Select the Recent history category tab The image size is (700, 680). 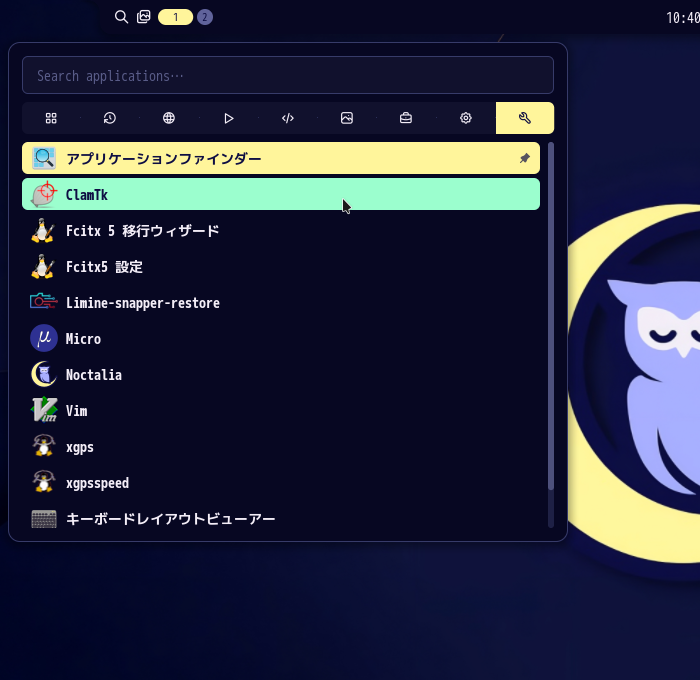110,118
